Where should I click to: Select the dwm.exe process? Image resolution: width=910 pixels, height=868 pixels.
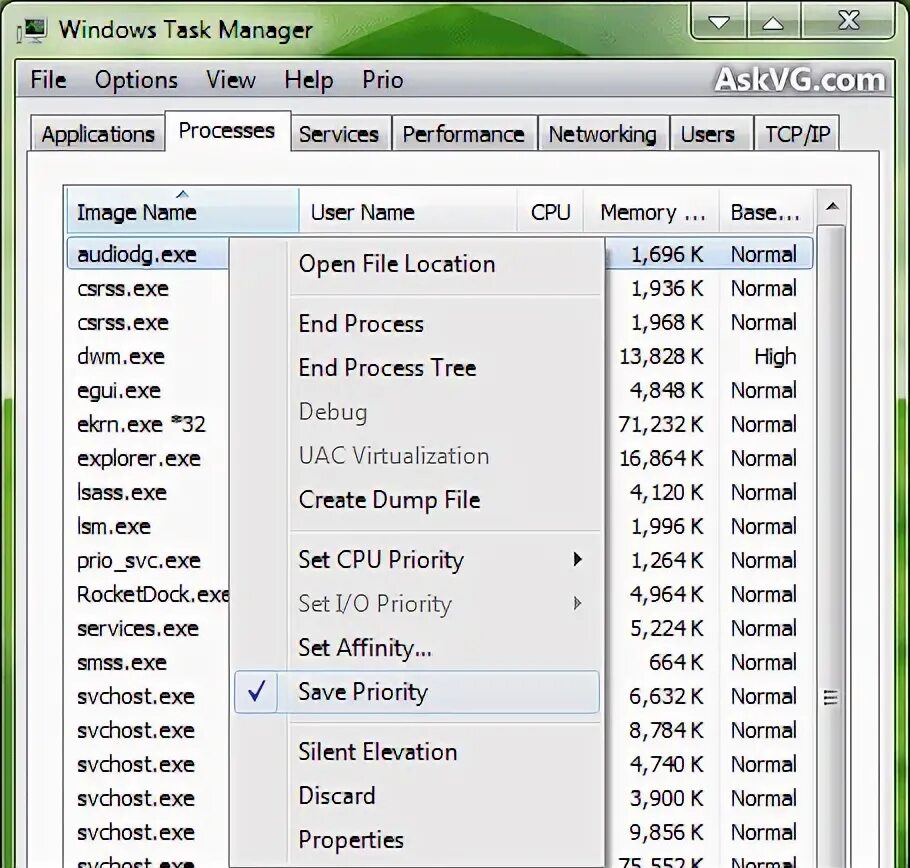tap(121, 356)
